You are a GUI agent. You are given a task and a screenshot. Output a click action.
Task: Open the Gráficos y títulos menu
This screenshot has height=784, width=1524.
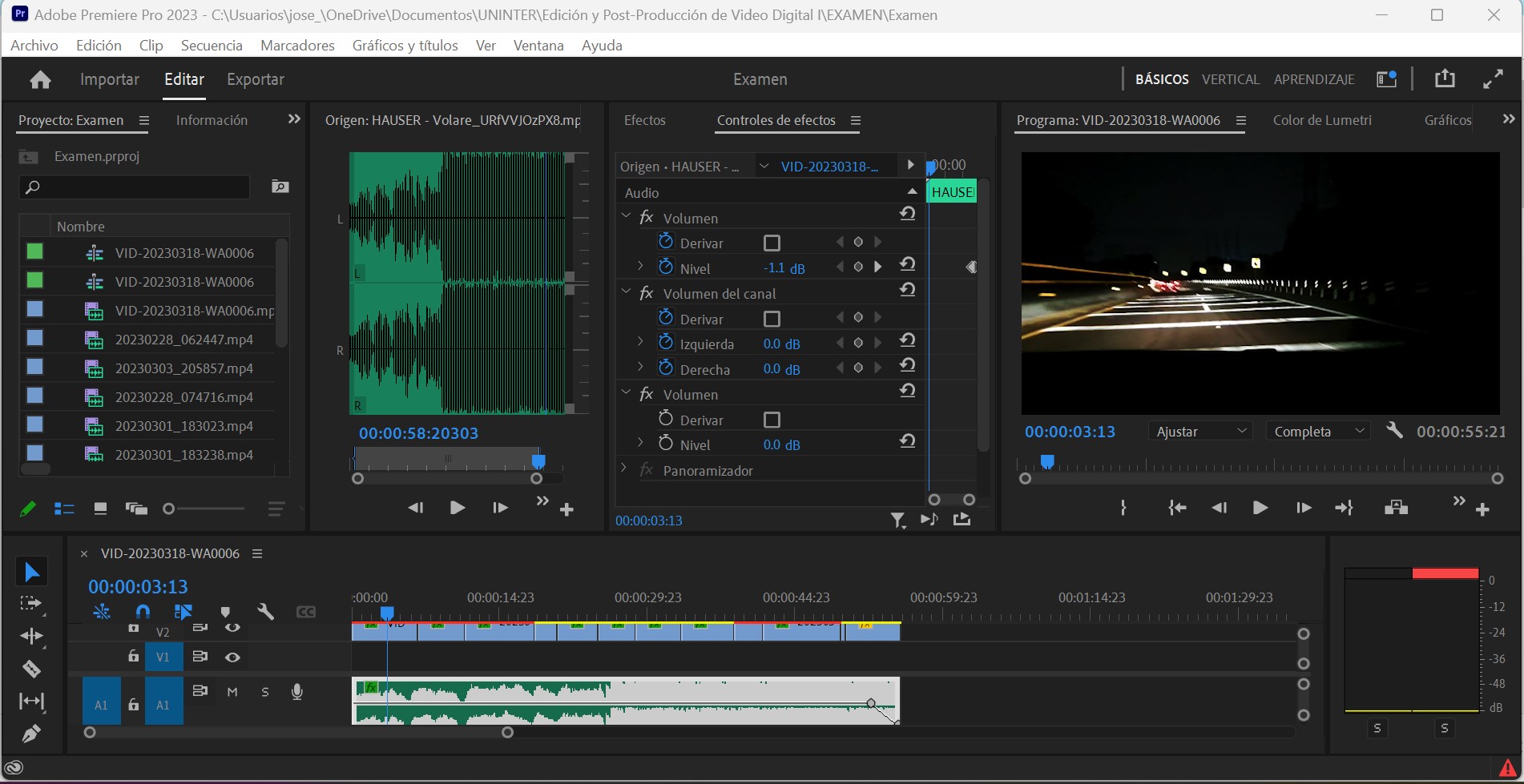point(405,45)
